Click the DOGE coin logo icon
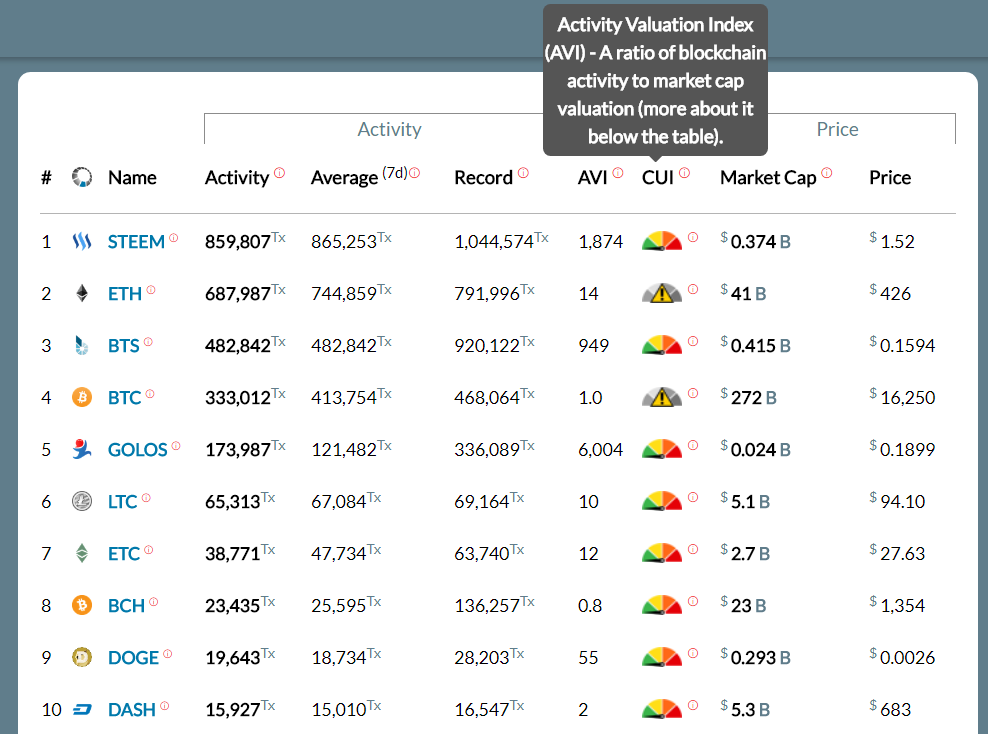 pos(82,657)
